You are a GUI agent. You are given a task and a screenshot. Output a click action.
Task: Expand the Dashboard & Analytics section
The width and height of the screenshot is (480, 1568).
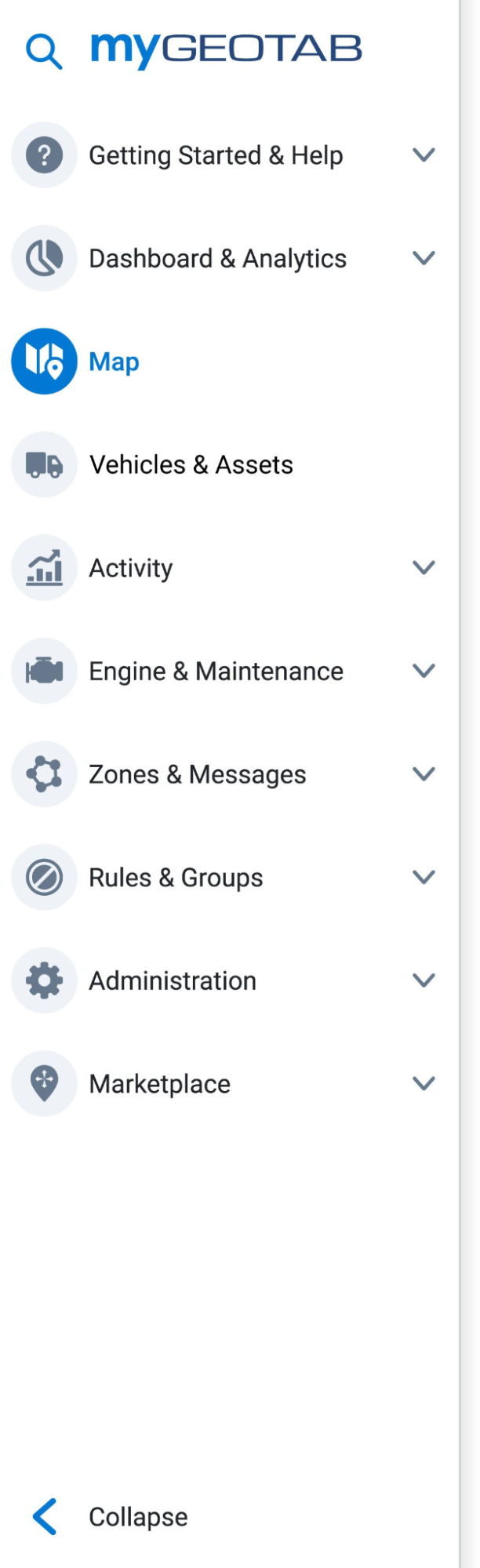pyautogui.click(x=424, y=258)
